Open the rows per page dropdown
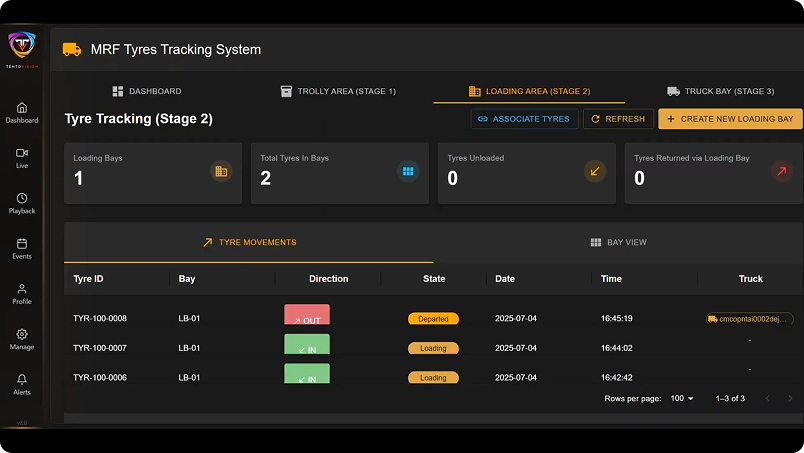This screenshot has height=453, width=804. point(682,398)
